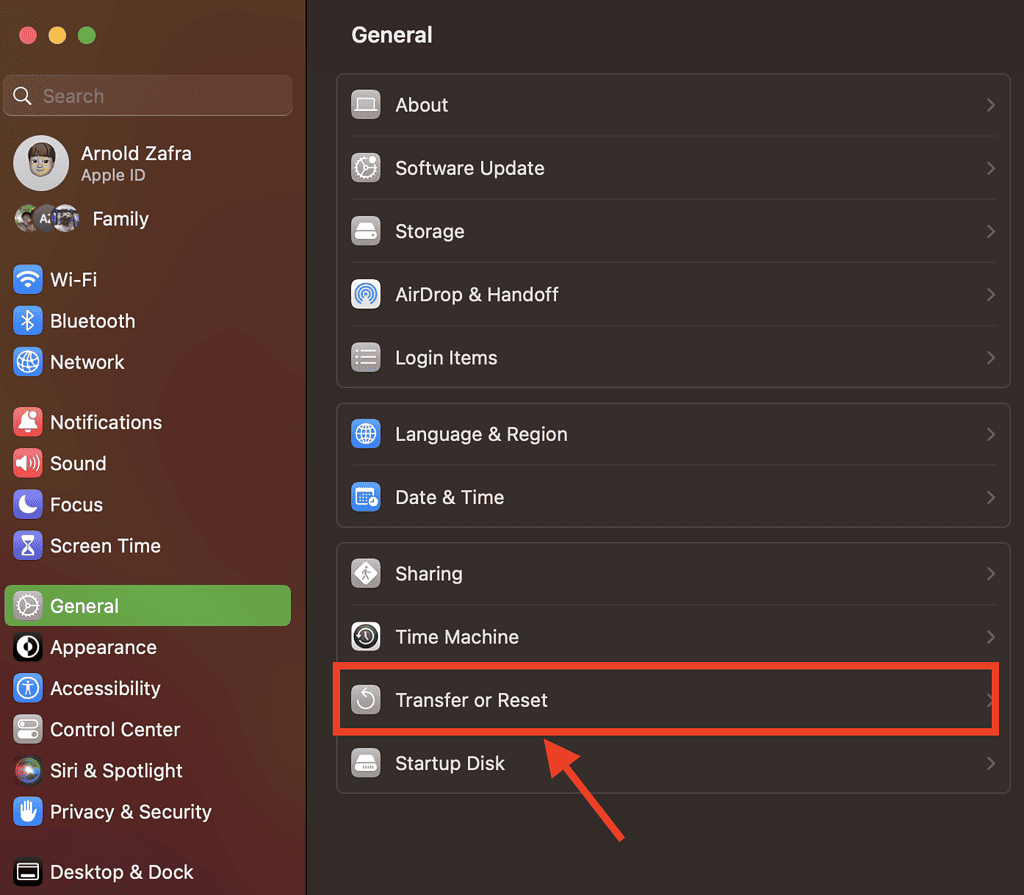Open the Time Machine clock icon
1024x895 pixels.
(x=365, y=636)
